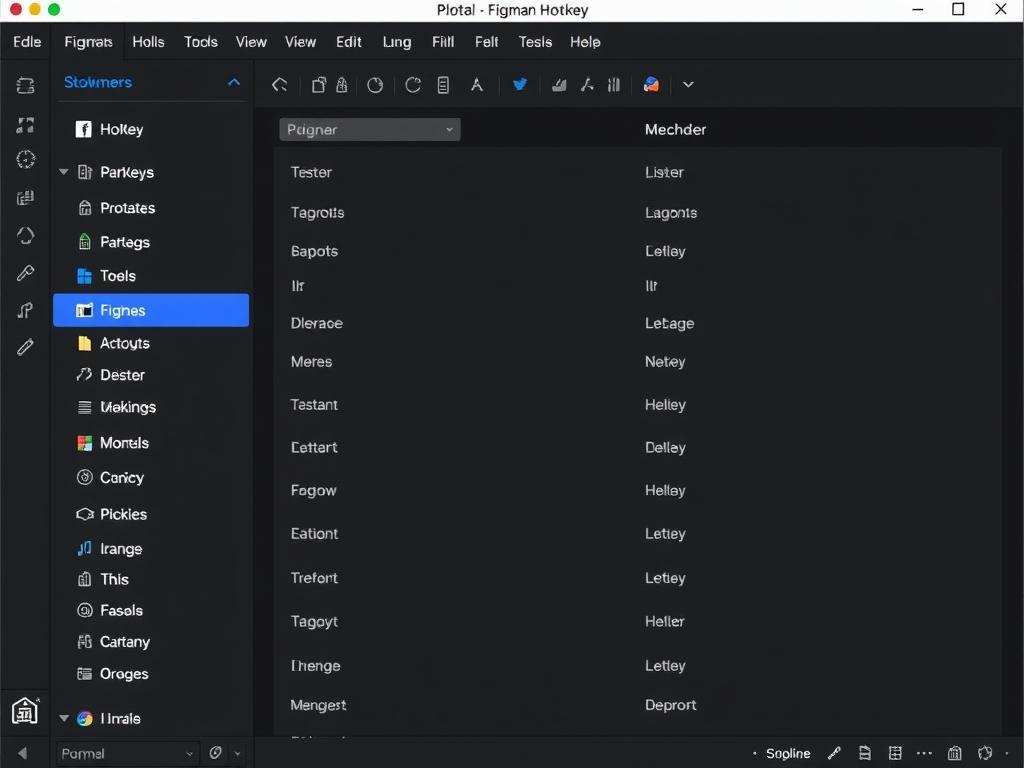This screenshot has width=1024, height=768.
Task: Open the Tesls menu
Action: click(535, 42)
